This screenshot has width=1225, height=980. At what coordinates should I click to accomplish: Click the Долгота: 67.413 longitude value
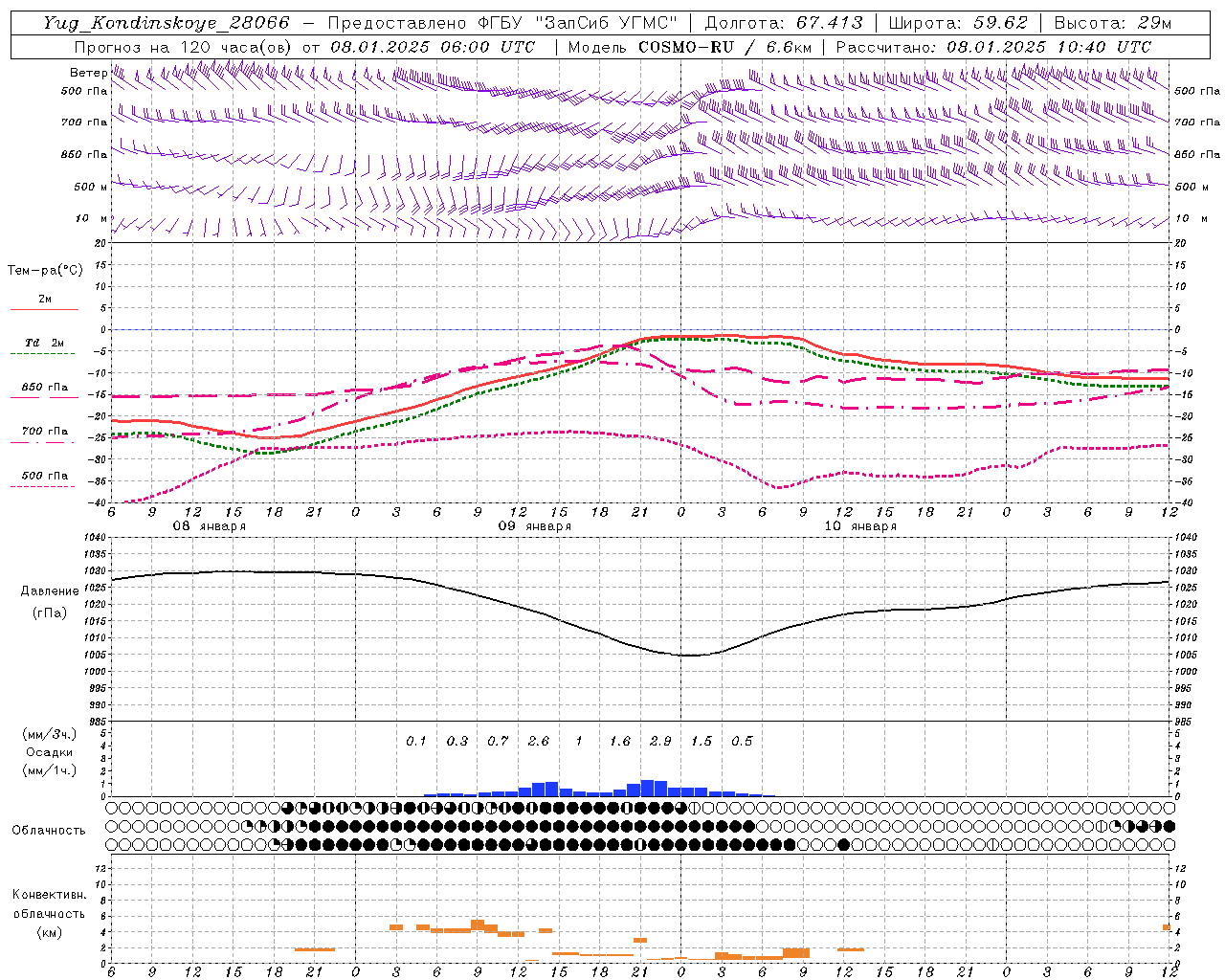coord(783,23)
